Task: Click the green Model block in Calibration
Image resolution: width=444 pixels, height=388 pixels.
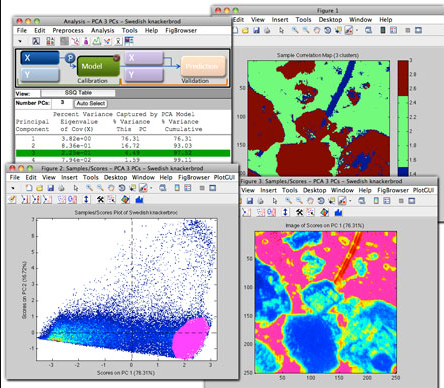Action: pos(98,66)
